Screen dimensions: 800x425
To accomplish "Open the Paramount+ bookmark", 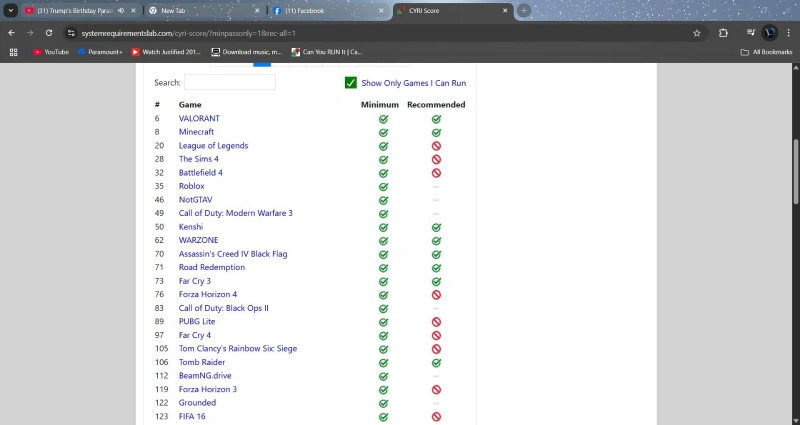I will (x=100, y=52).
